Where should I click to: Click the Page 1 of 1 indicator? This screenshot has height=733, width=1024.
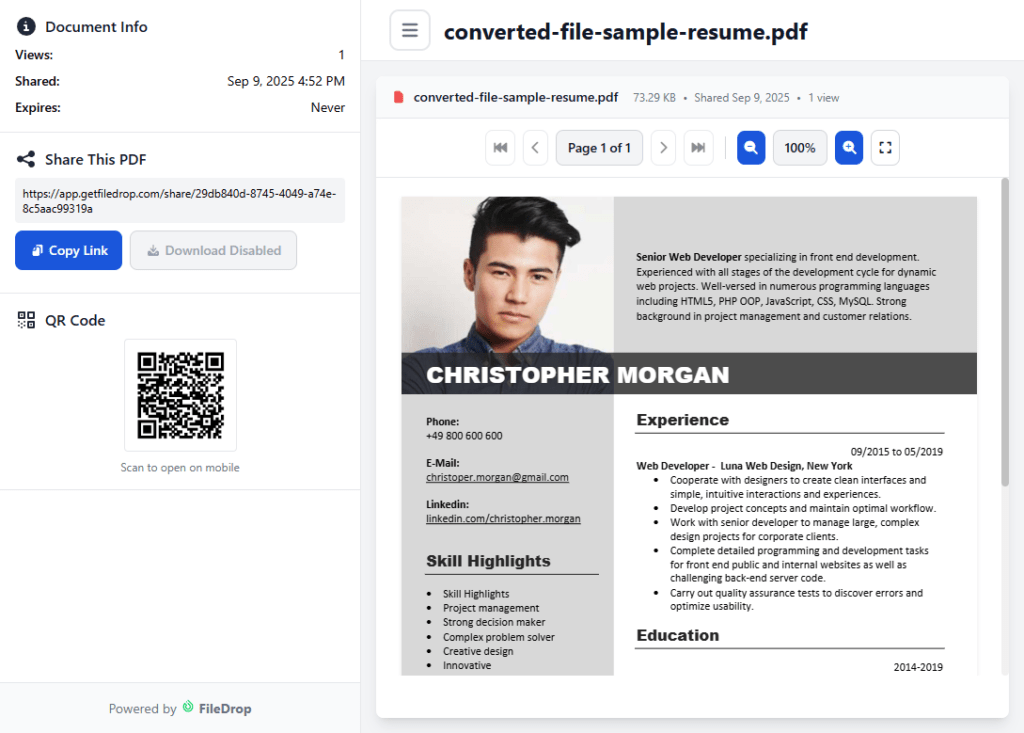(599, 148)
